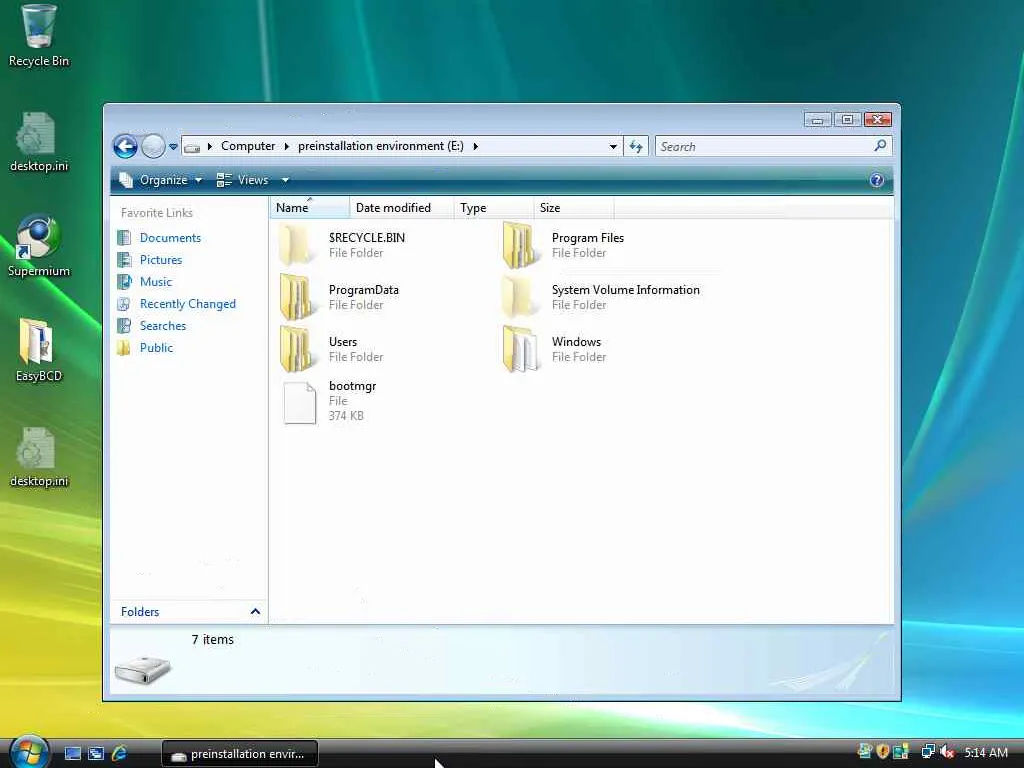Select the $RECYCLE.BIN folder icon

coord(297,245)
